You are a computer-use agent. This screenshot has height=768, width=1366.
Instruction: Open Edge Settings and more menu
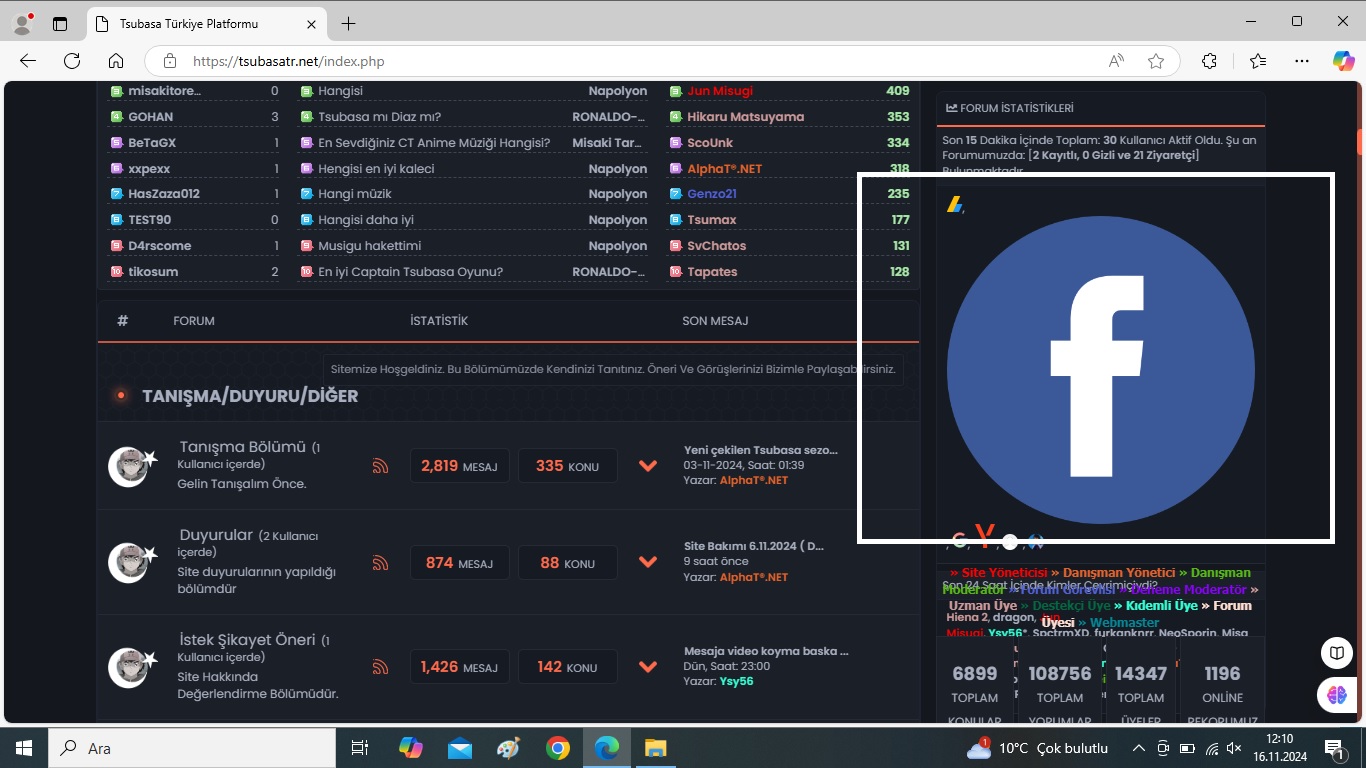tap(1302, 61)
